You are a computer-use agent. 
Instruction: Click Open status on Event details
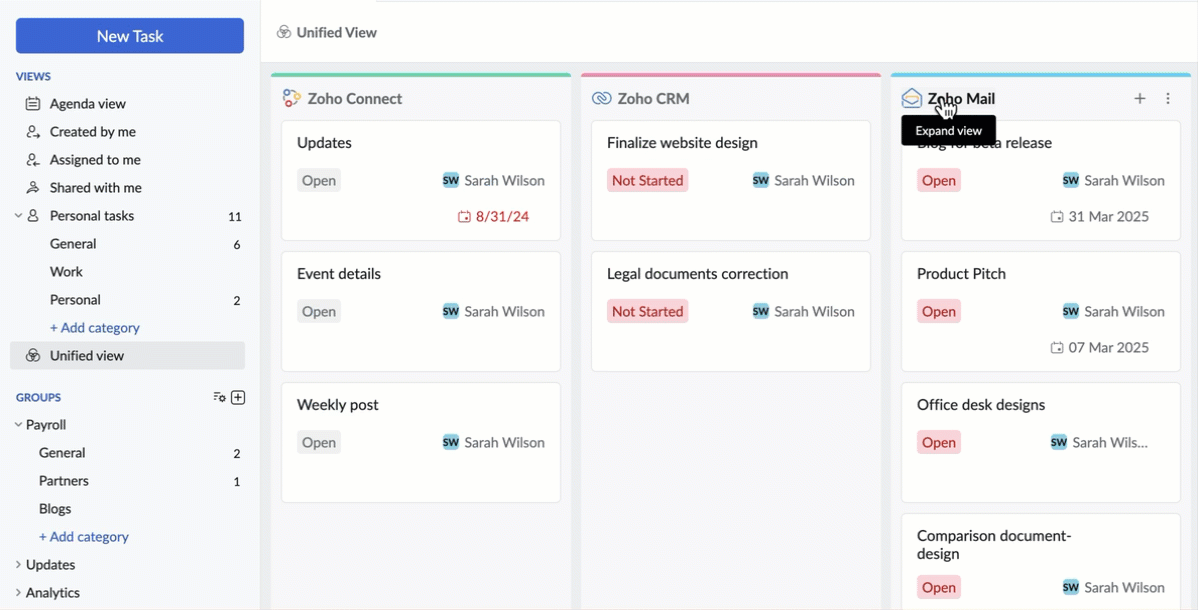[319, 311]
